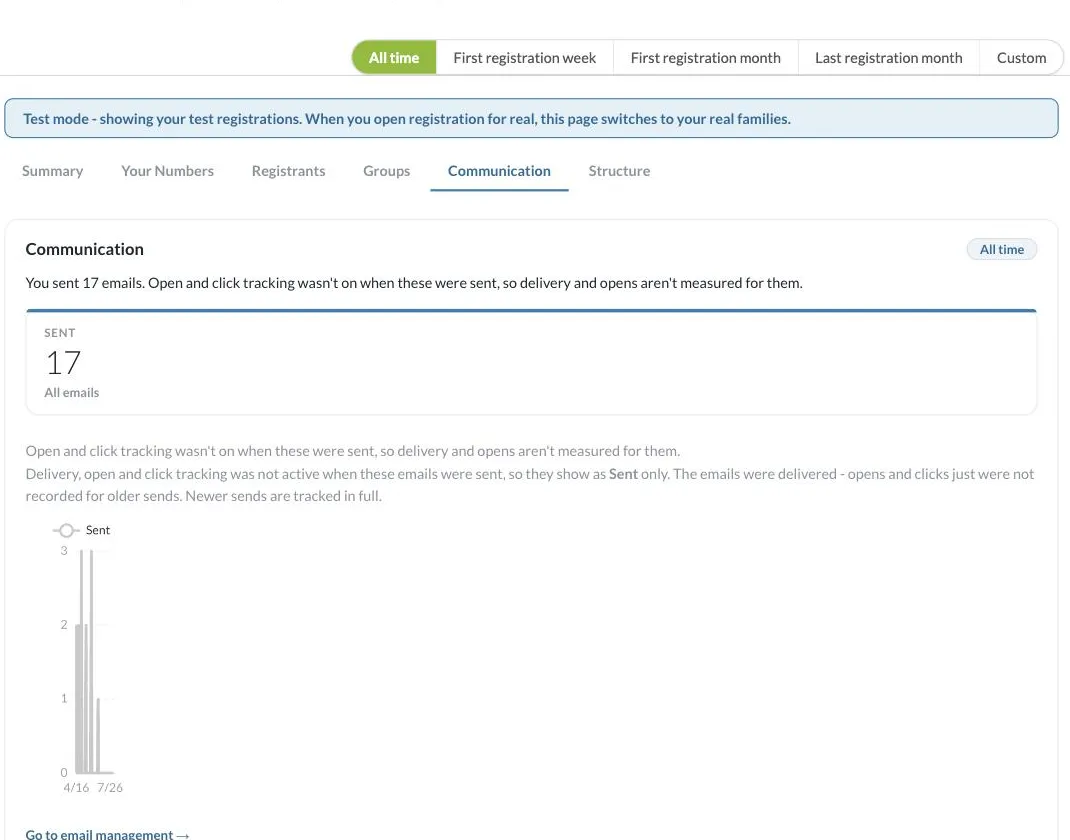Open the Summary tab
Screen dimensions: 1070x840
click(53, 171)
